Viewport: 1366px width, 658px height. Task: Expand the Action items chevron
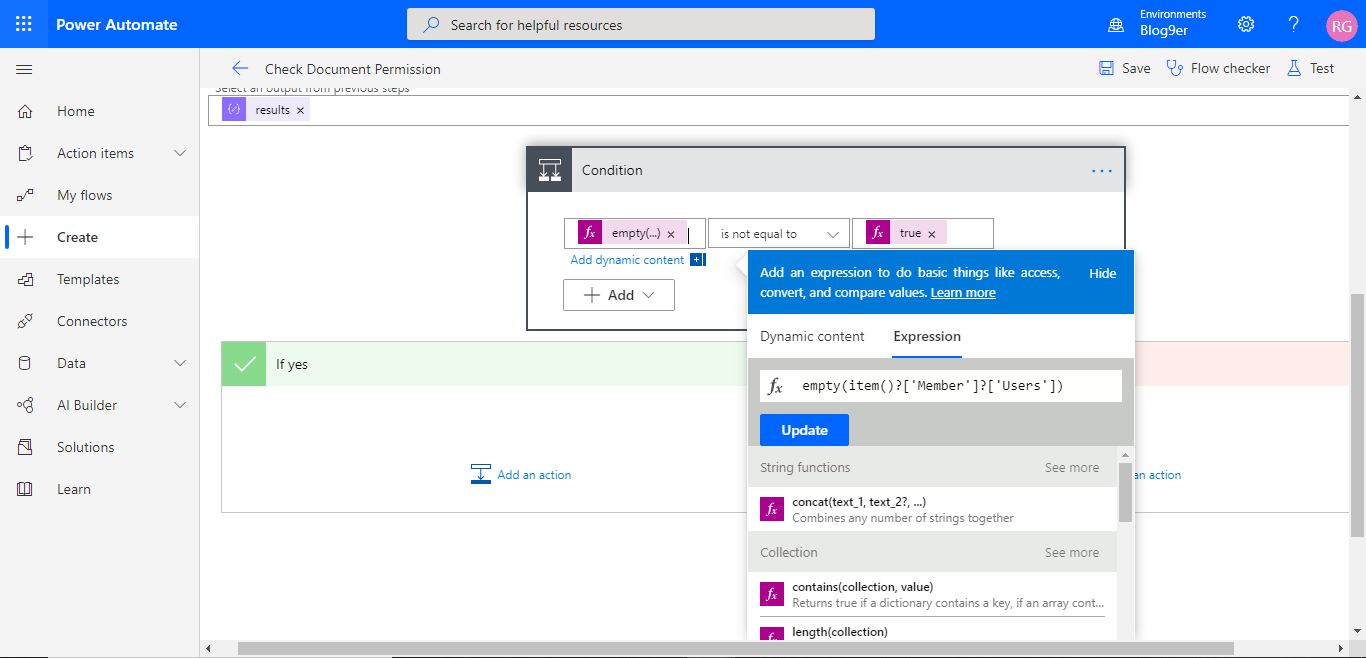pyautogui.click(x=180, y=153)
